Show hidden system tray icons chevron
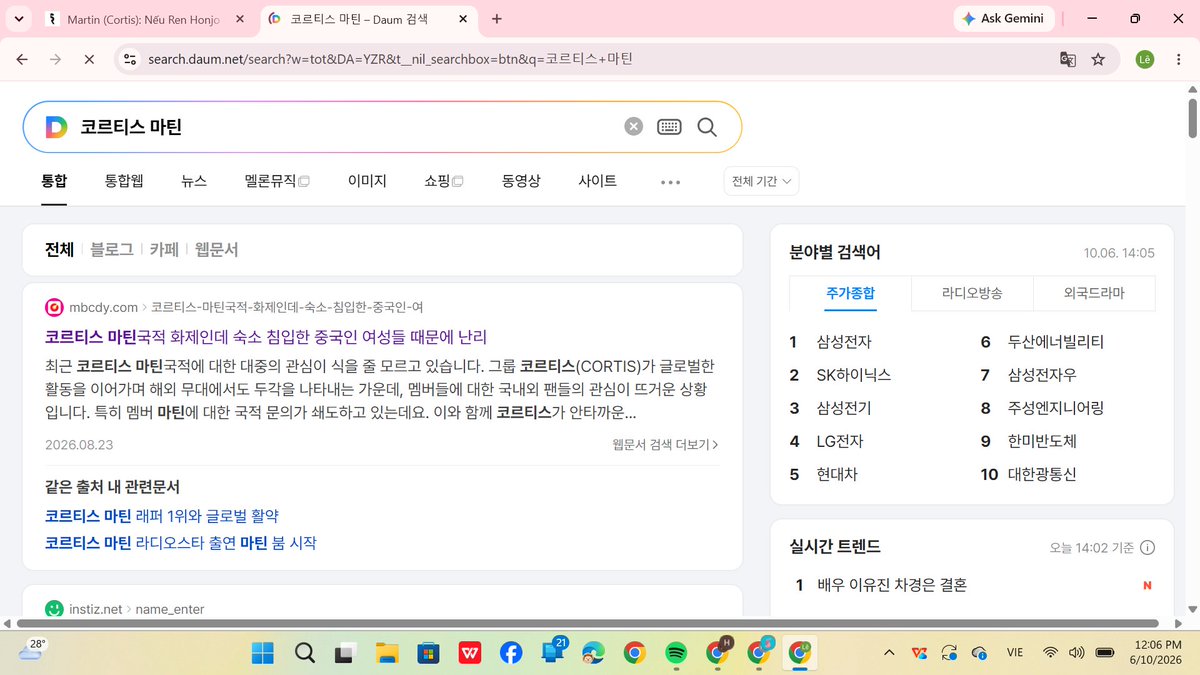This screenshot has width=1200, height=675. pyautogui.click(x=889, y=653)
